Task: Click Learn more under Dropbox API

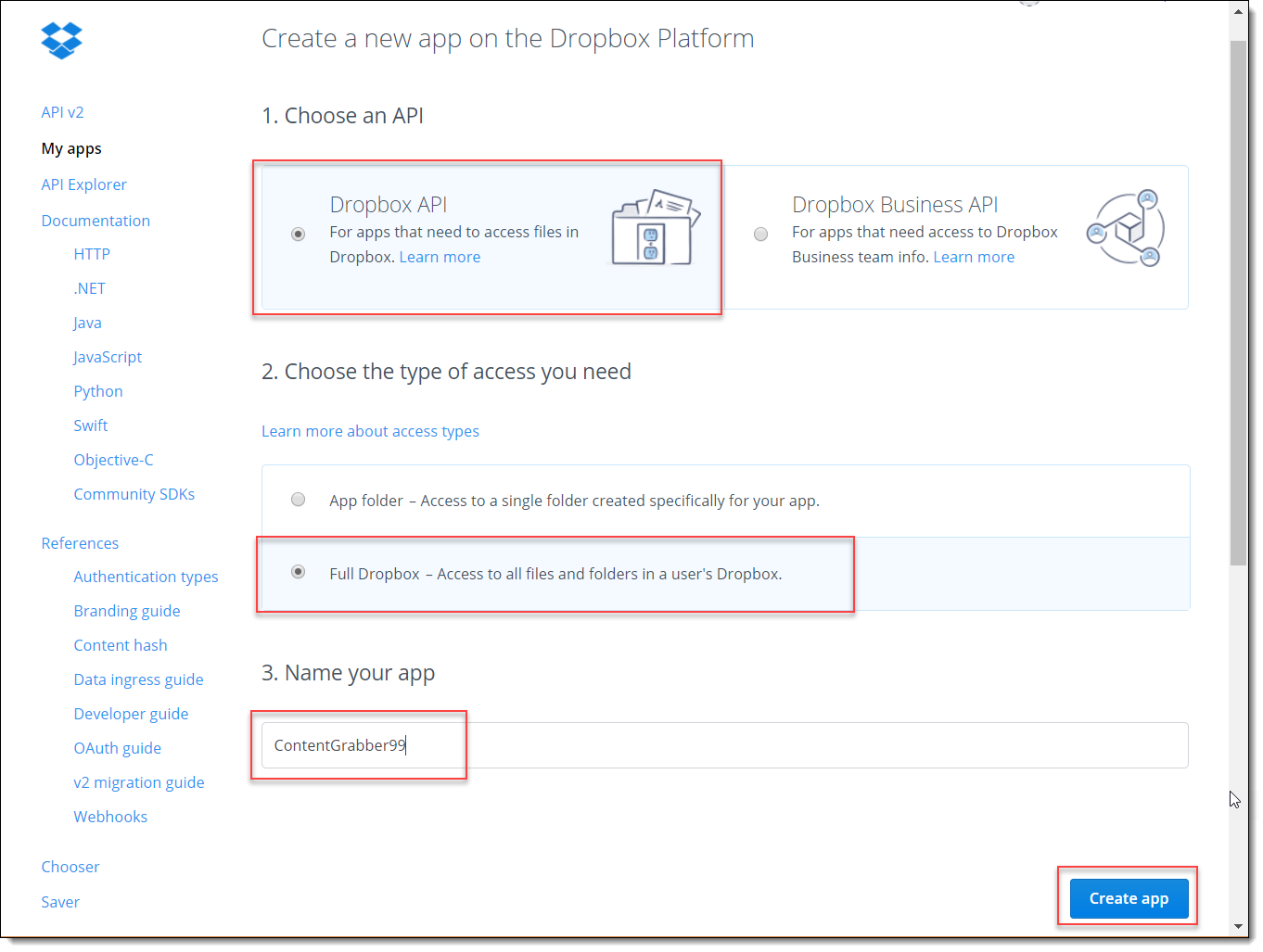Action: click(440, 257)
